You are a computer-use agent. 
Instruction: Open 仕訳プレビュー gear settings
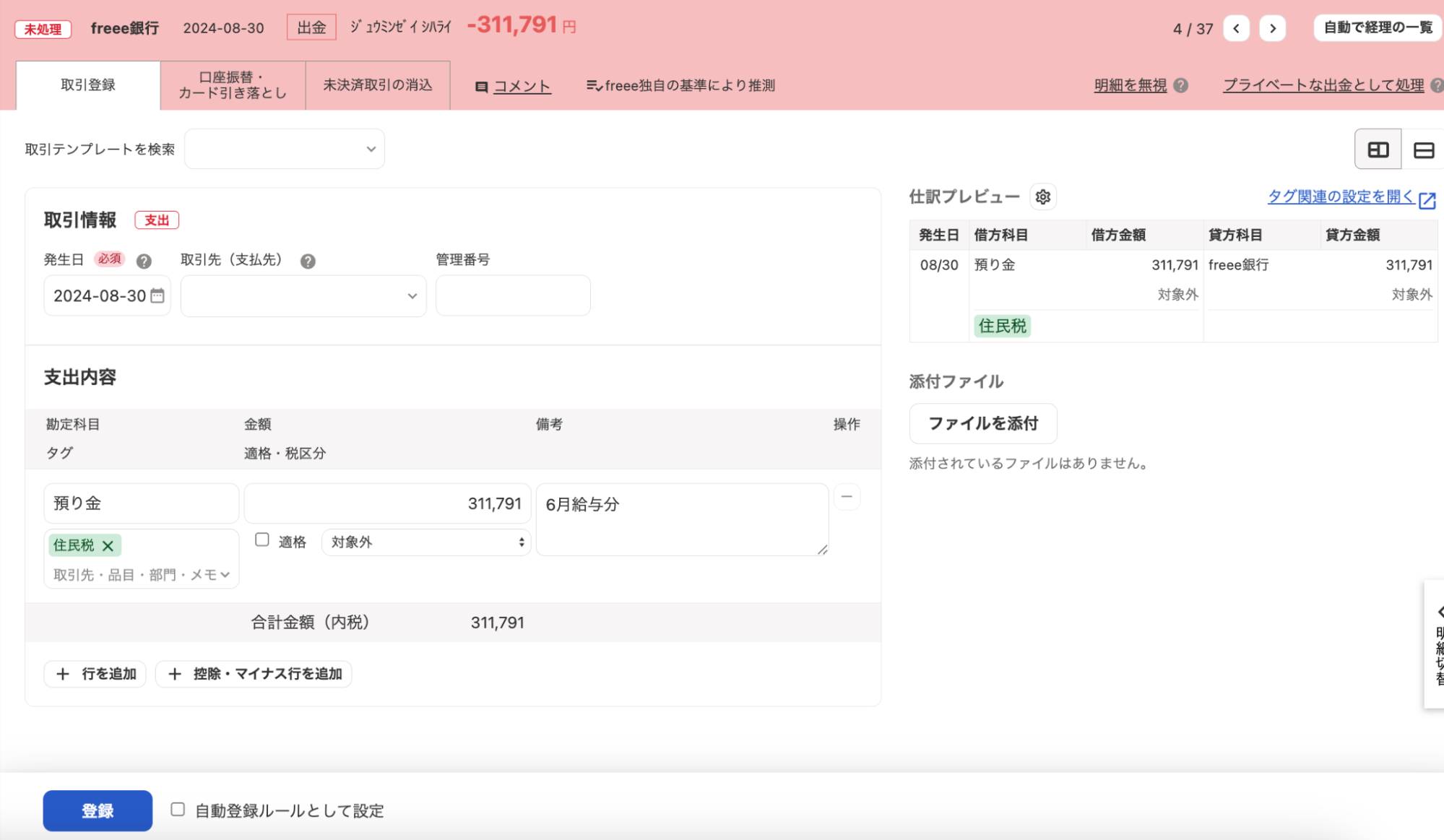click(x=1042, y=196)
